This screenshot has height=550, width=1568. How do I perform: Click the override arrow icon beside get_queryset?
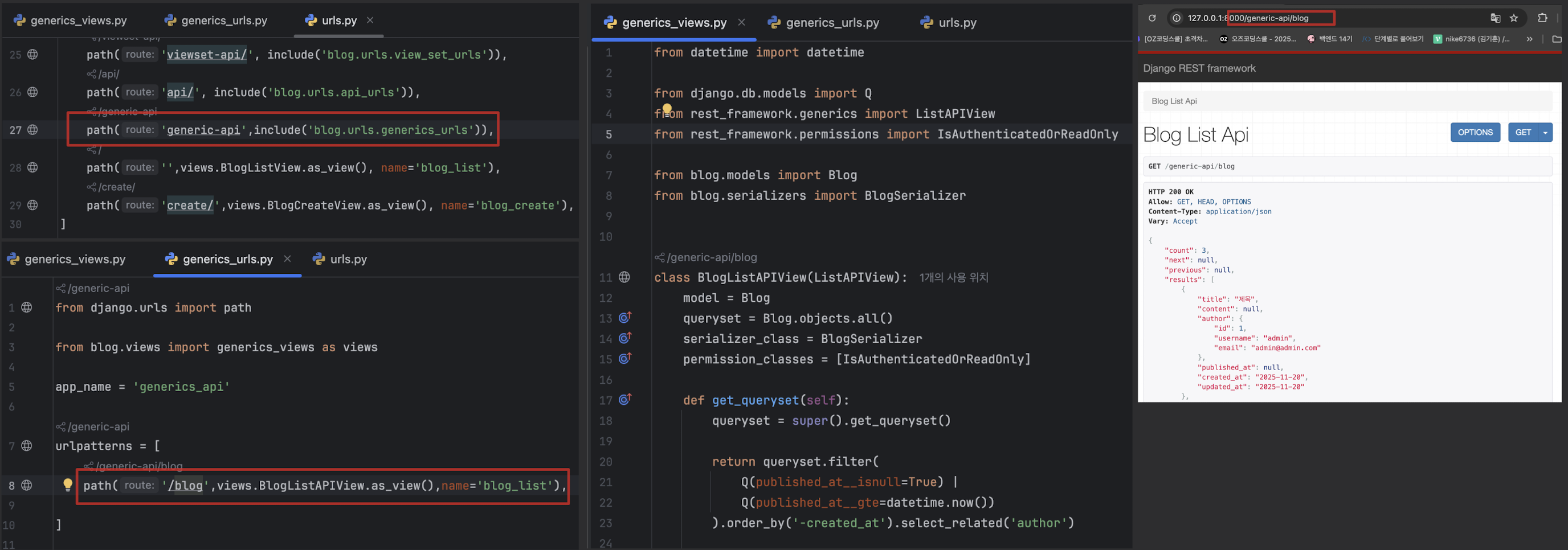[x=624, y=400]
